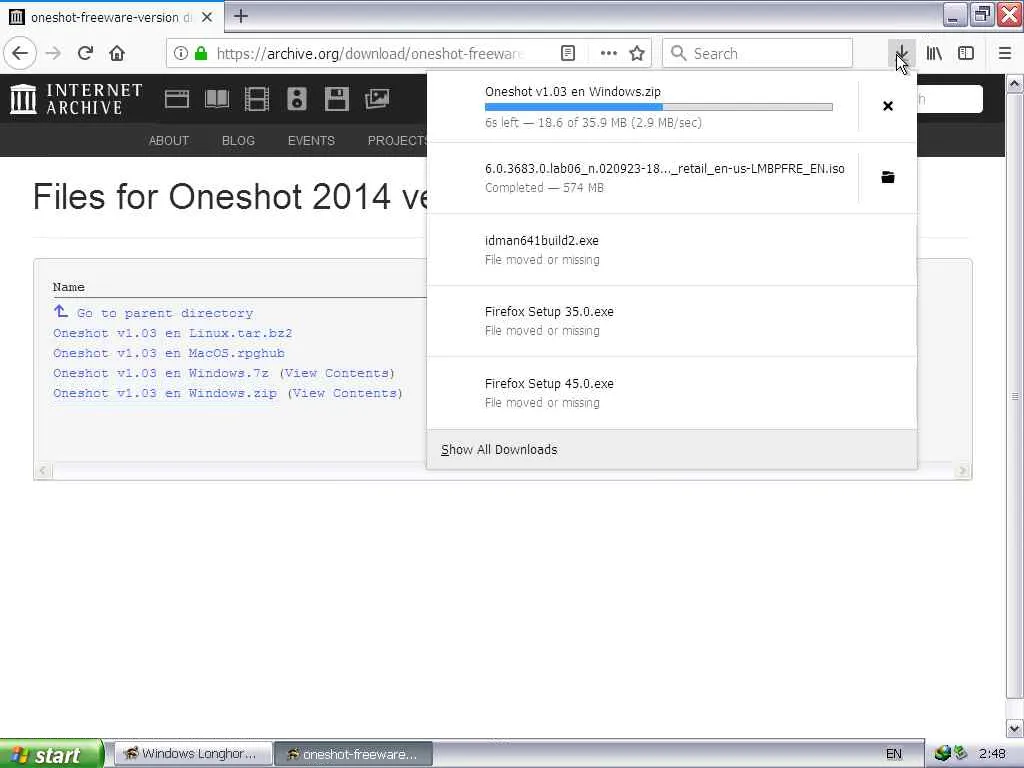
Task: Open the Audio speaker icon
Action: (x=296, y=99)
